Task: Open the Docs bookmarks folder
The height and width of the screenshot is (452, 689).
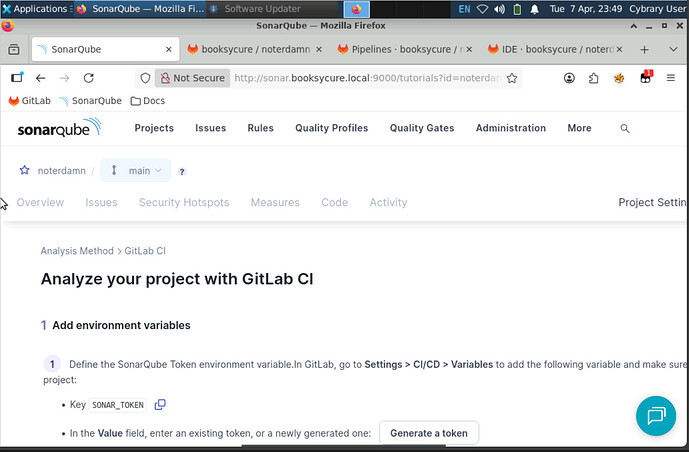Action: coord(148,101)
